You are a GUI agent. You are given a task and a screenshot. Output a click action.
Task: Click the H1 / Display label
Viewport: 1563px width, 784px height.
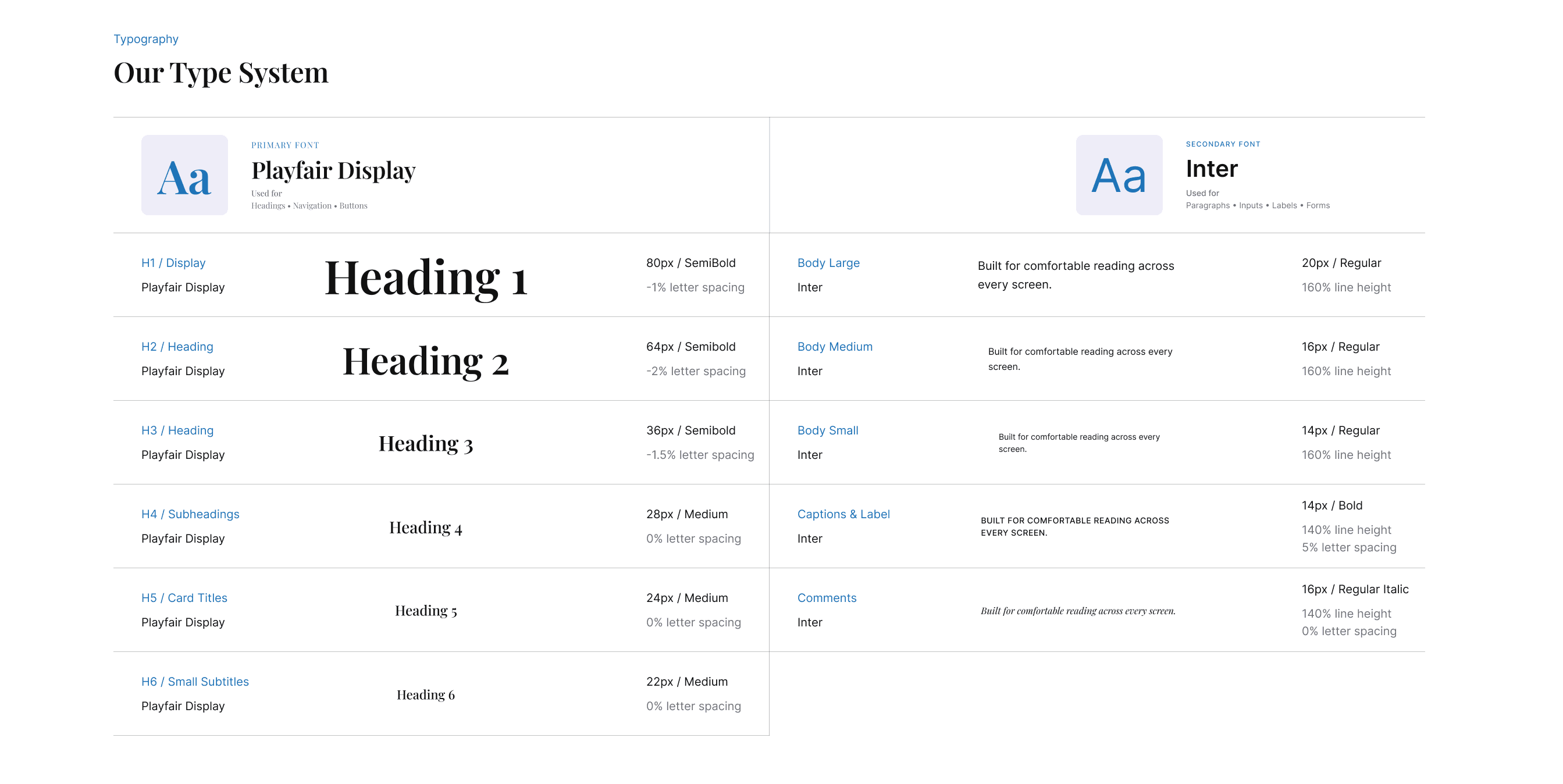click(x=173, y=263)
